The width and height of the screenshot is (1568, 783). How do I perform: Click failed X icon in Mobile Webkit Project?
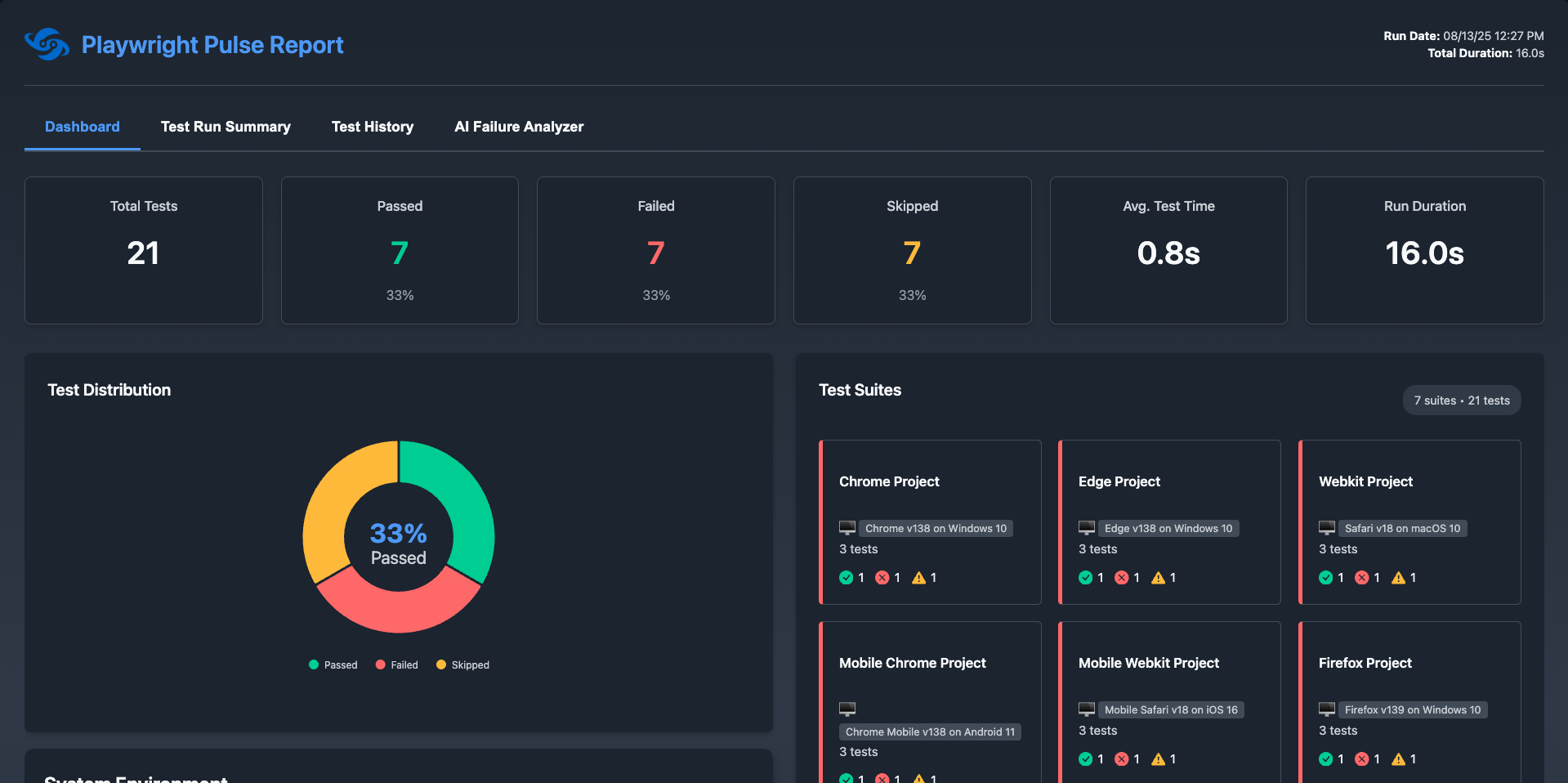pyautogui.click(x=1121, y=759)
